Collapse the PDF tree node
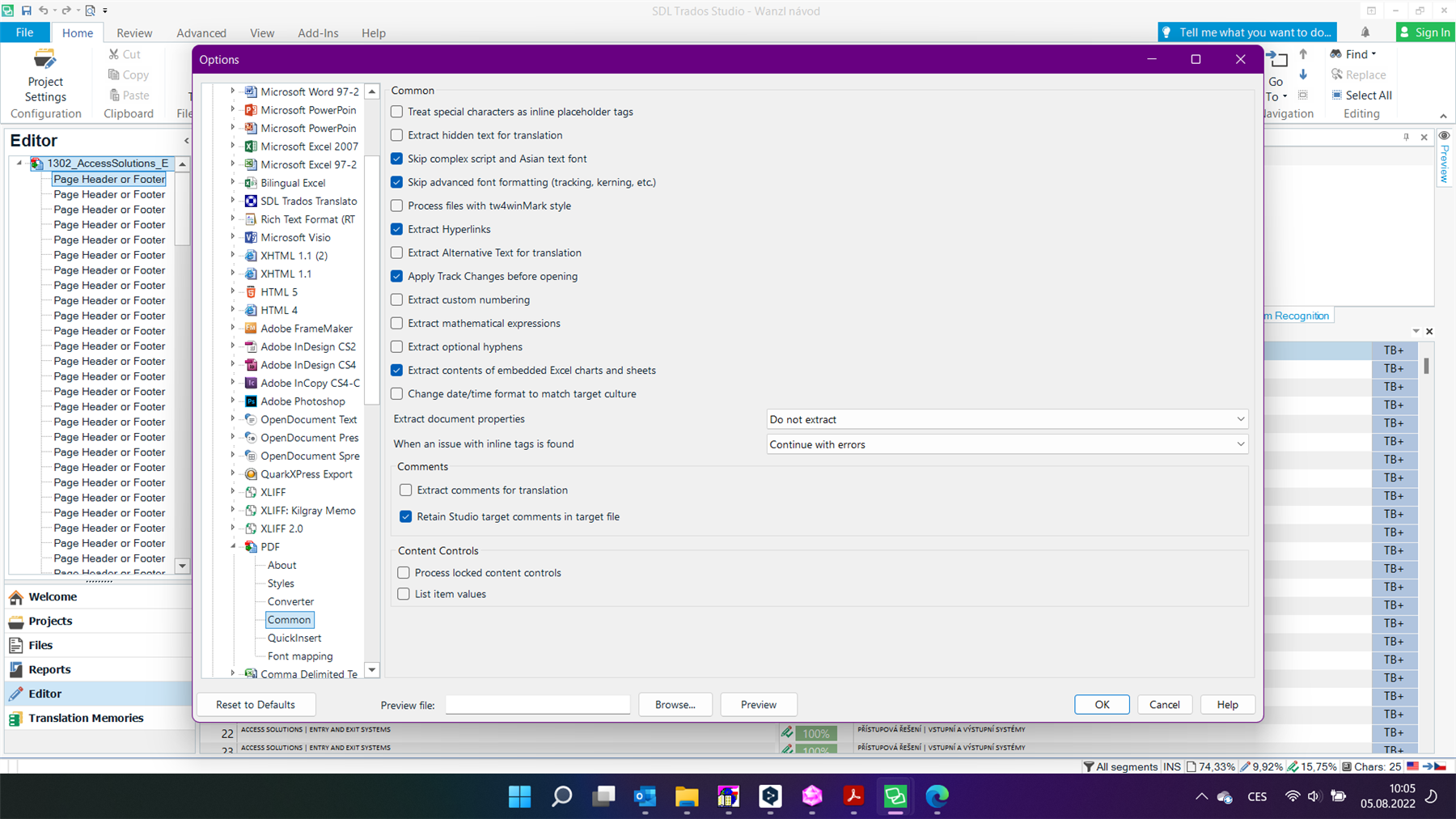The height and width of the screenshot is (819, 1456). pos(233,546)
